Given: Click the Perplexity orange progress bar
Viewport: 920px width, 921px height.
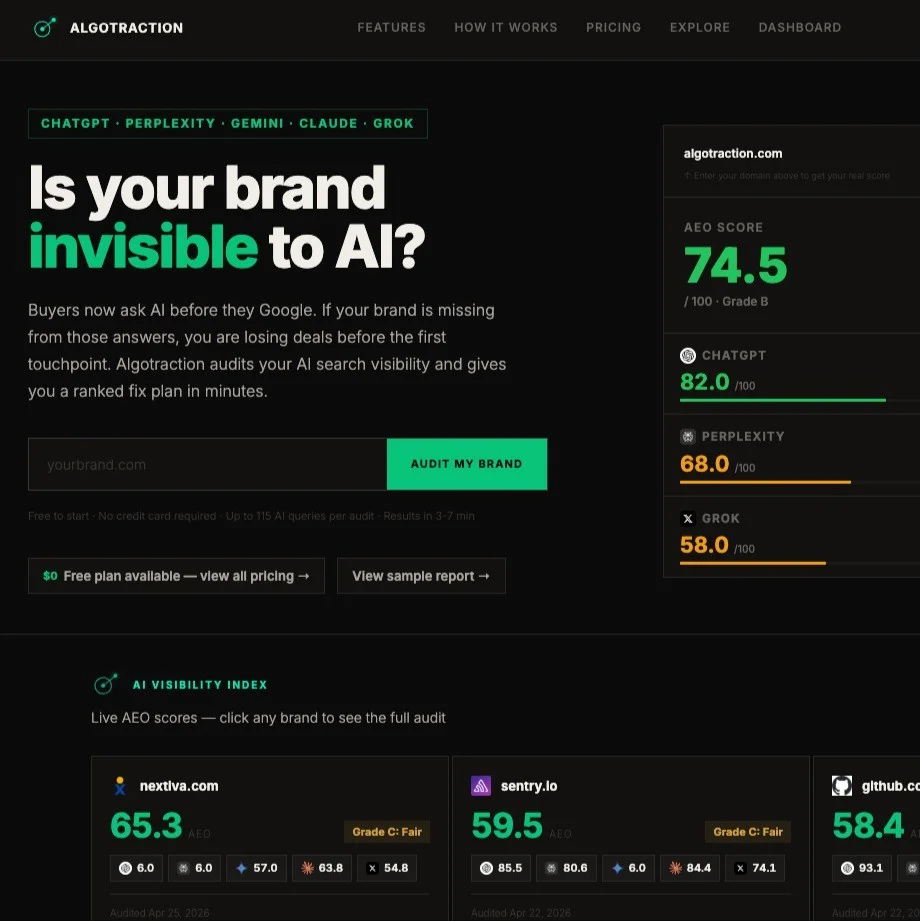Looking at the screenshot, I should pos(765,482).
